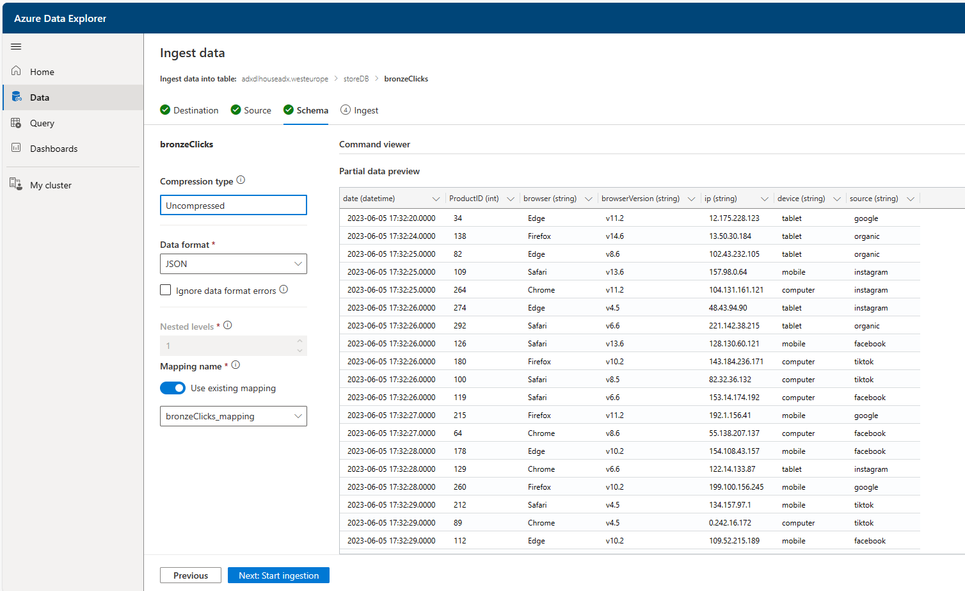Select ProductID cell 89
The width and height of the screenshot is (965, 591).
(x=458, y=523)
